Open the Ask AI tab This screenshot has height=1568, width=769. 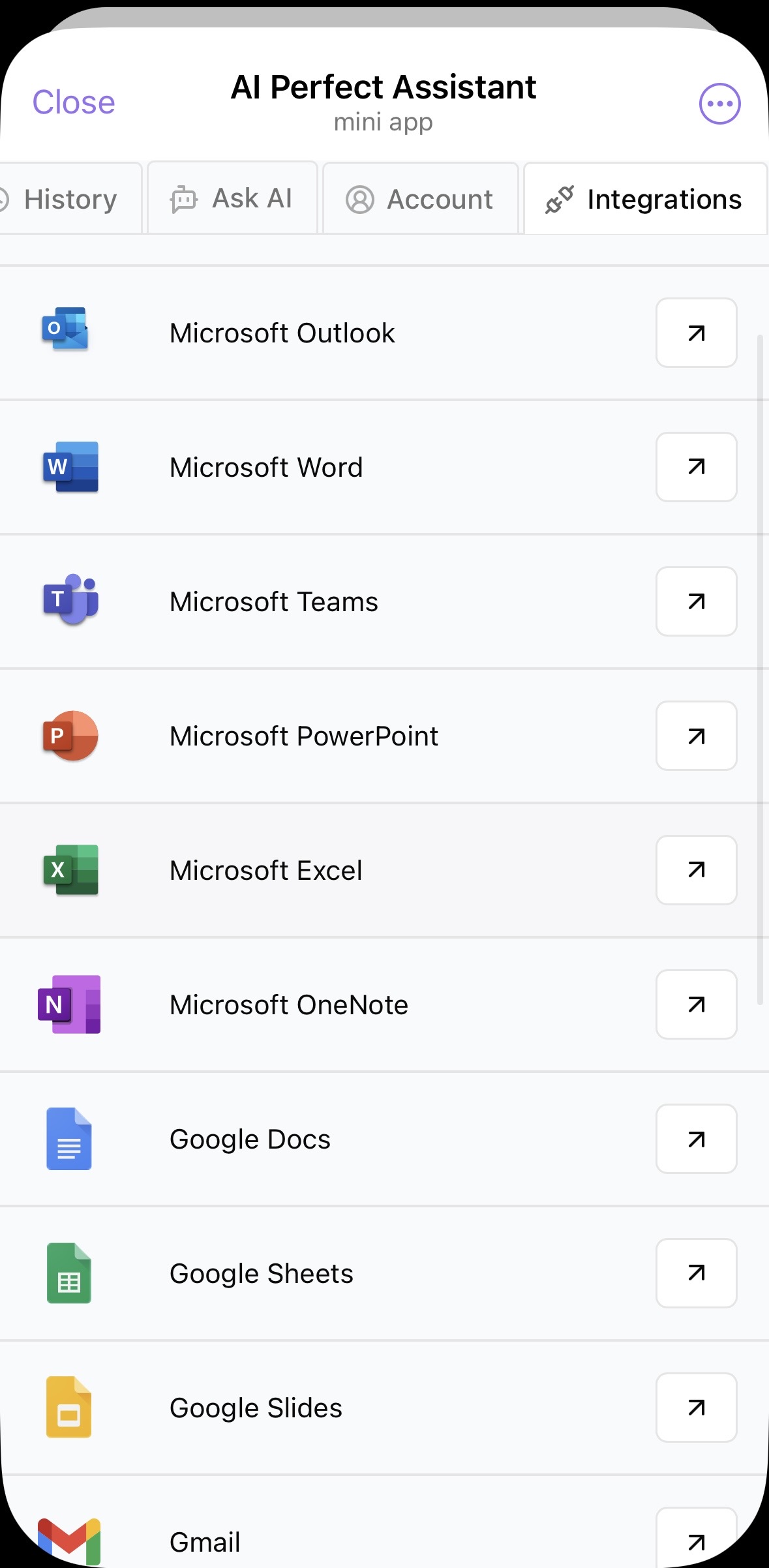pos(232,198)
